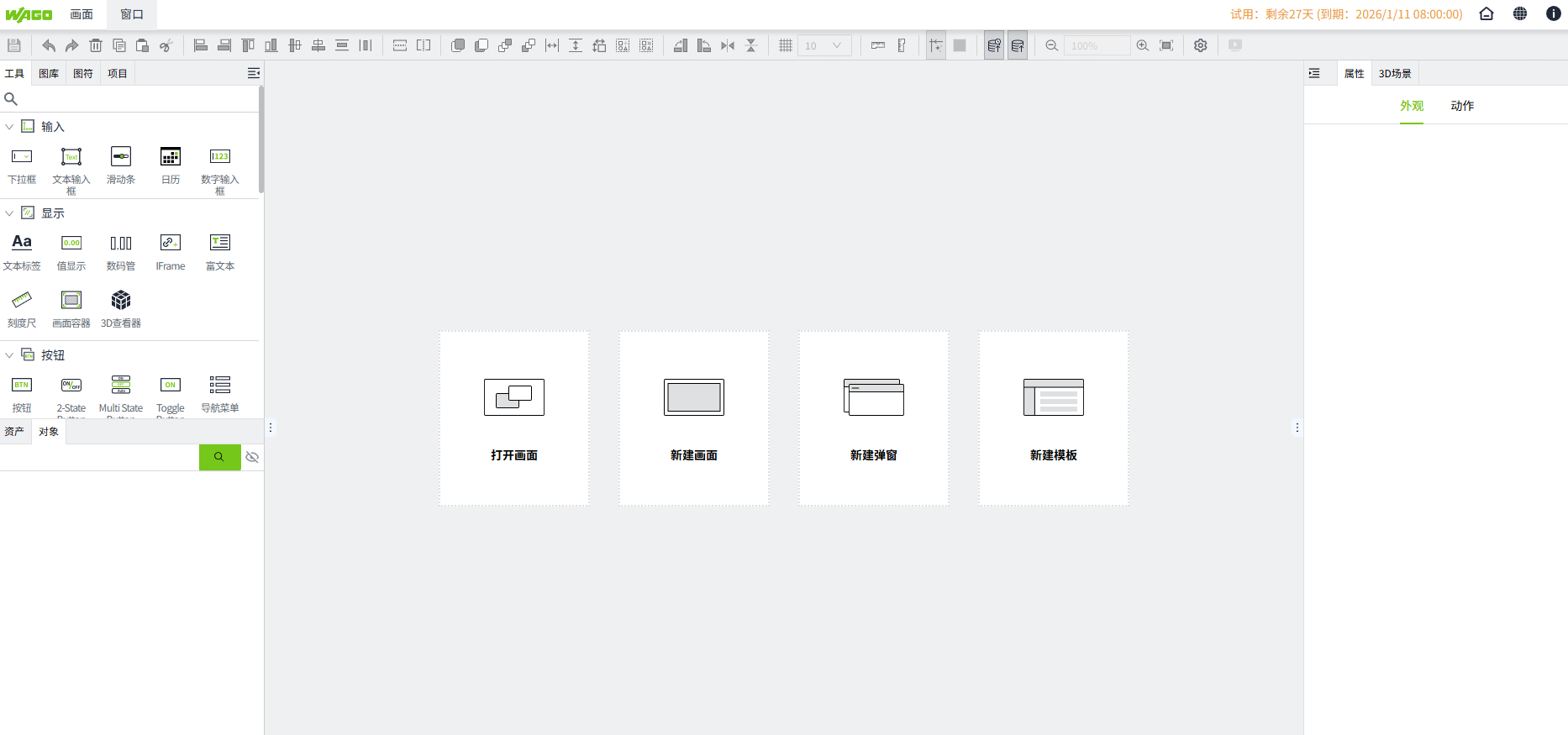The width and height of the screenshot is (1568, 735).
Task: Toggle the grid display icon
Action: pyautogui.click(x=785, y=45)
